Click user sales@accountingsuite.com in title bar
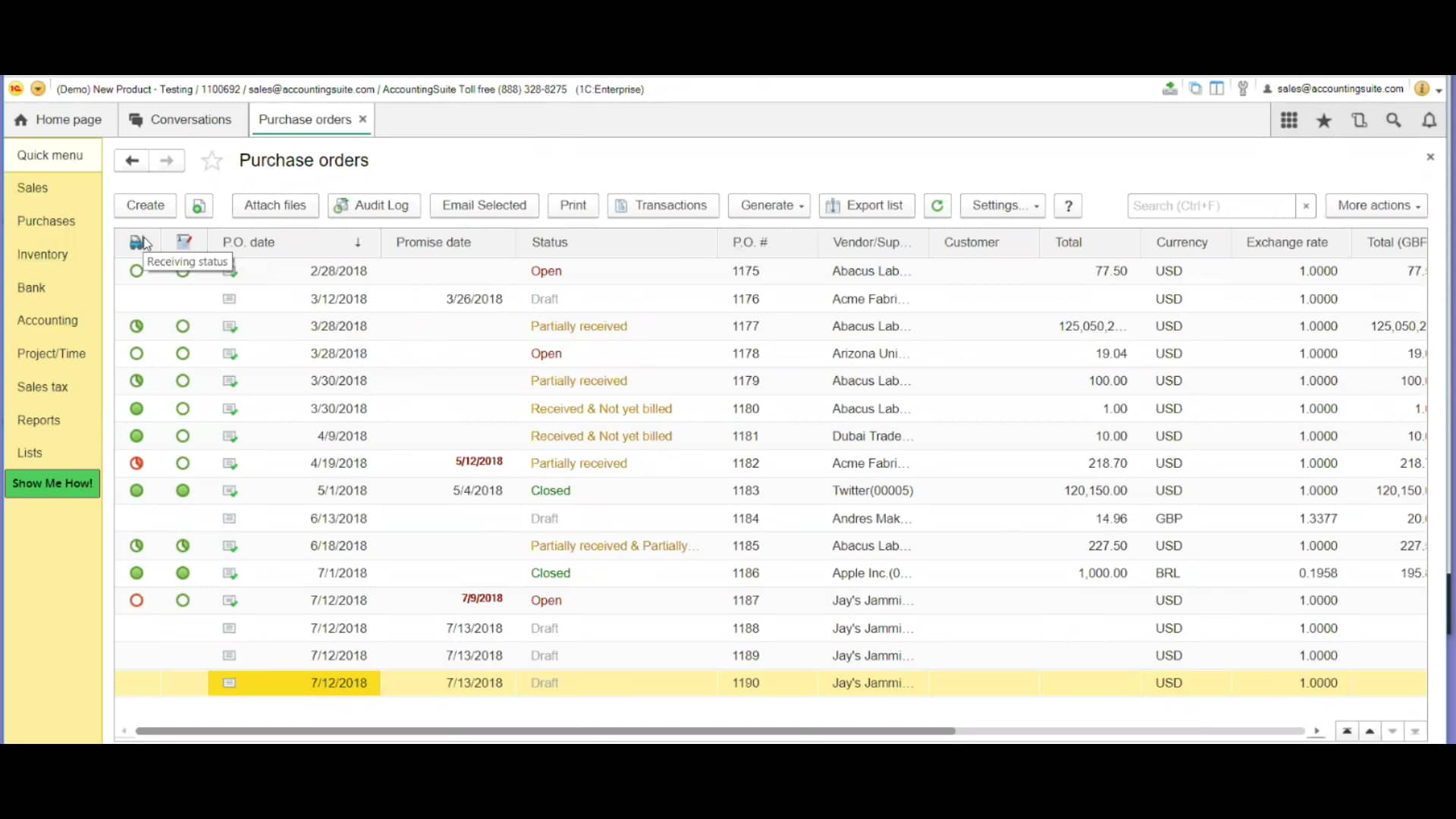 1332,89
